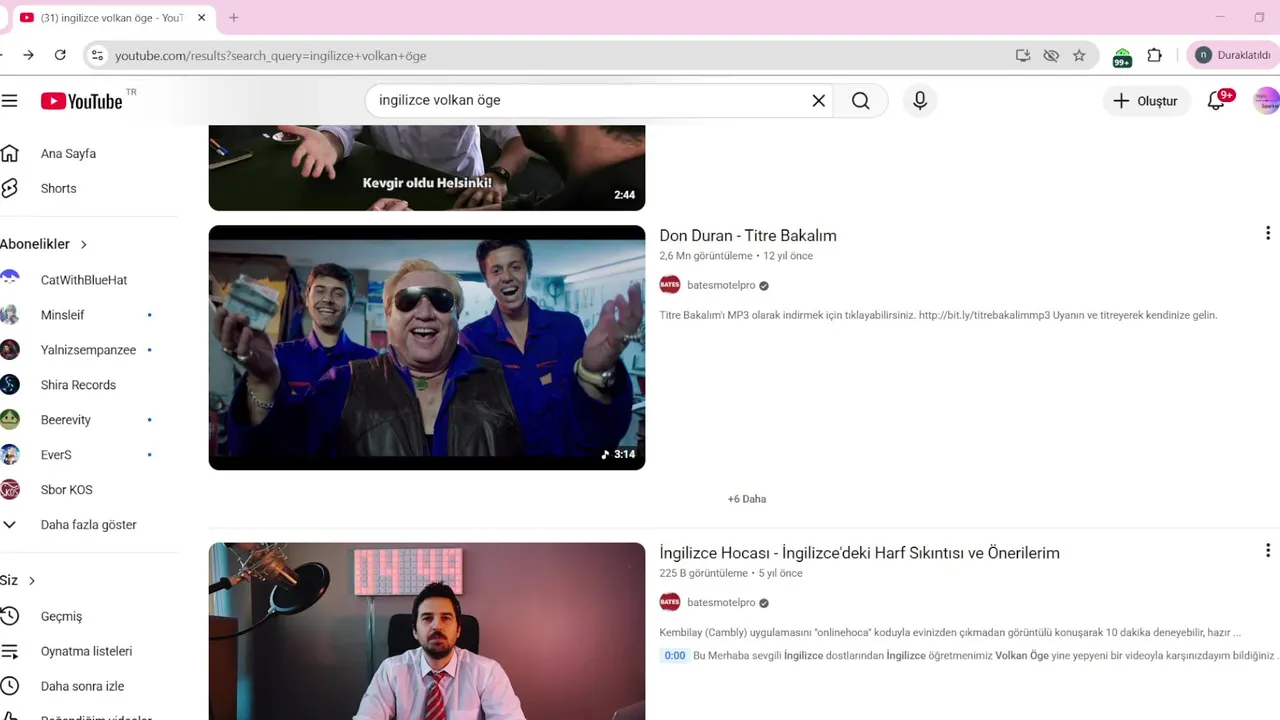Viewport: 1280px width, 720px height.
Task: Open more options for Don Duran video
Action: (x=1267, y=233)
